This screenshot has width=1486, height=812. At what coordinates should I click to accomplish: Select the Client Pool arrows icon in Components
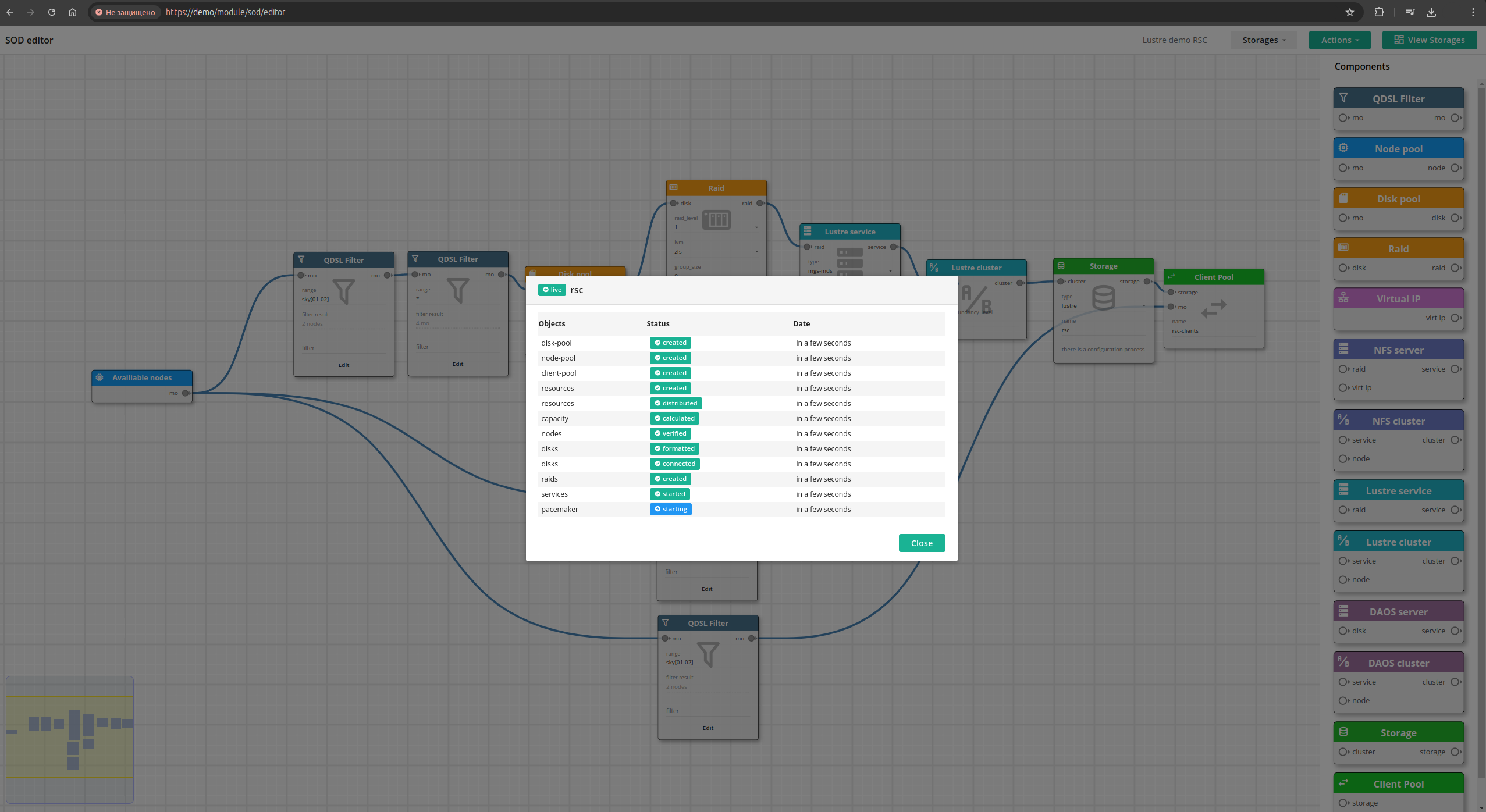pos(1343,782)
